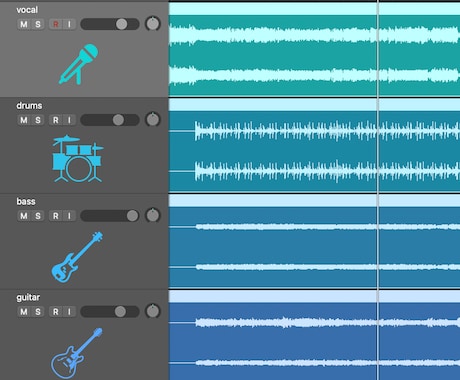This screenshot has width=460, height=380.
Task: Mute the vocal track
Action: pyautogui.click(x=24, y=24)
